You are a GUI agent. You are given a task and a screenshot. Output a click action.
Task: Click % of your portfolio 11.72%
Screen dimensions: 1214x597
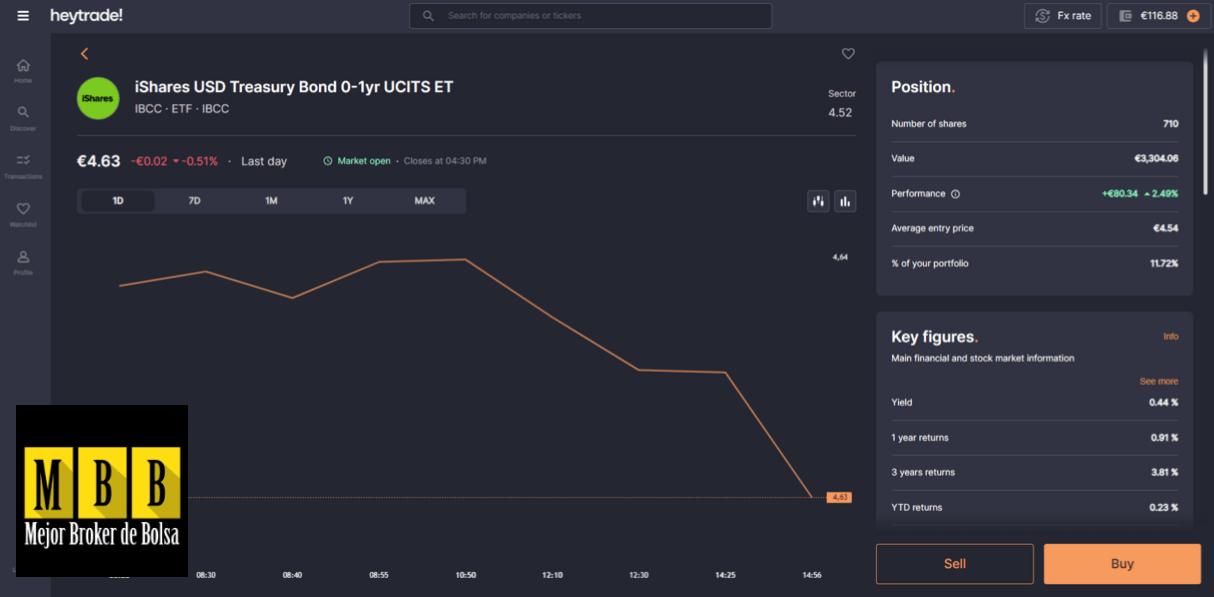tap(1163, 264)
